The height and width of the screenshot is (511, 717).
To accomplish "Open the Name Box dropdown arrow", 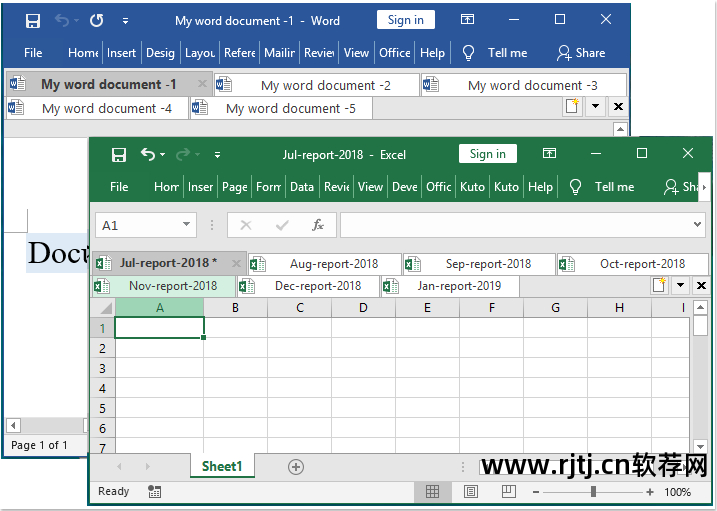I will coord(187,224).
